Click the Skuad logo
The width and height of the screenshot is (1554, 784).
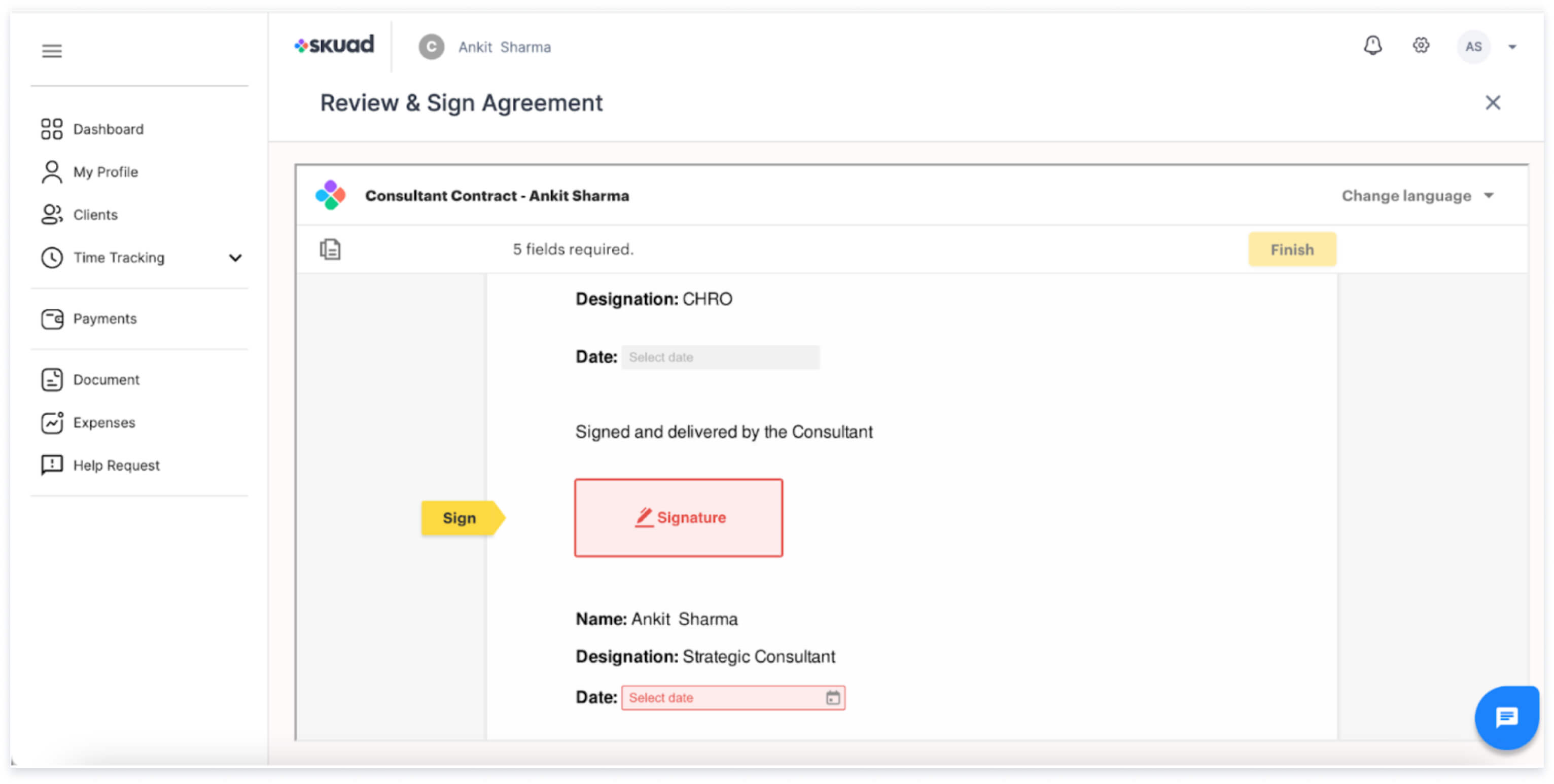click(x=335, y=45)
